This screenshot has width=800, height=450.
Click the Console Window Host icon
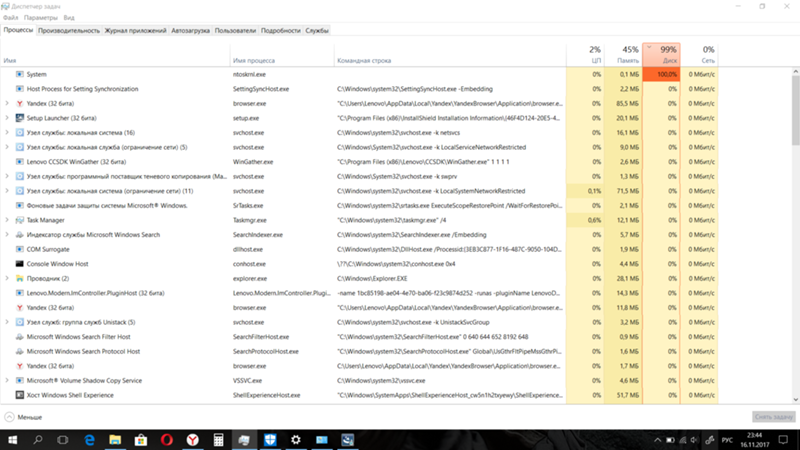pyautogui.click(x=19, y=264)
